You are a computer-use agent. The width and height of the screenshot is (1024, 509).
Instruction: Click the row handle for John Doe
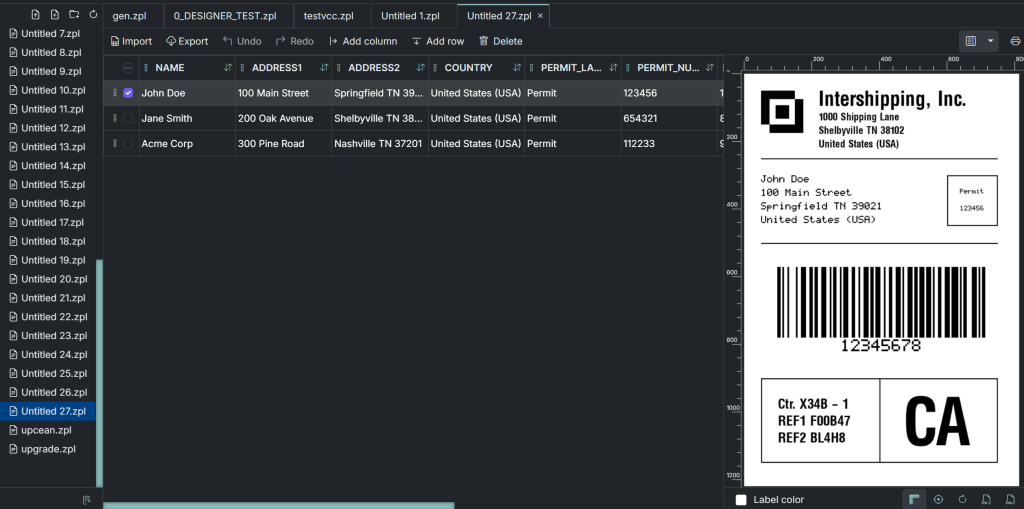coord(115,93)
